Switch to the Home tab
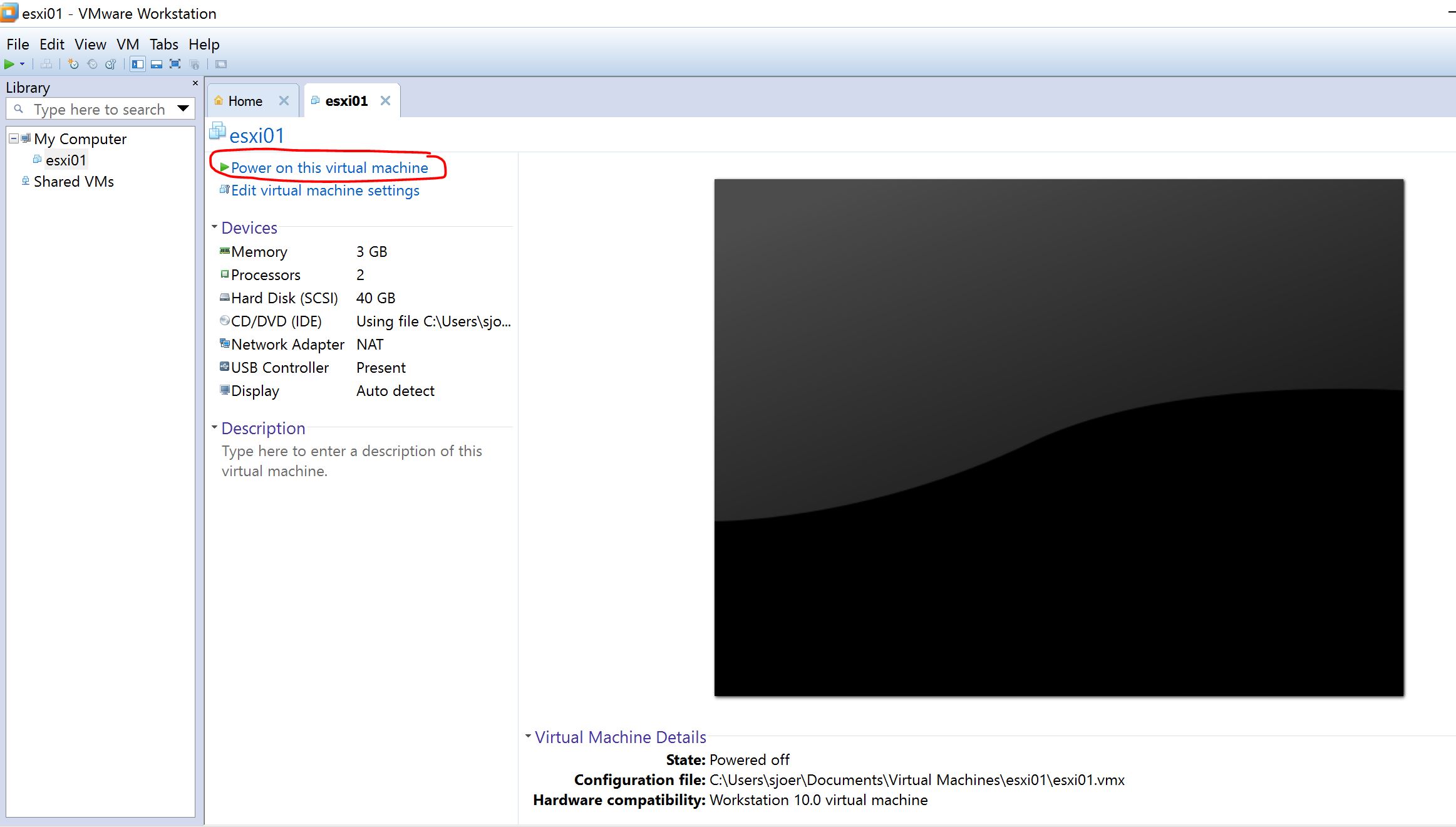1456x827 pixels. (245, 101)
